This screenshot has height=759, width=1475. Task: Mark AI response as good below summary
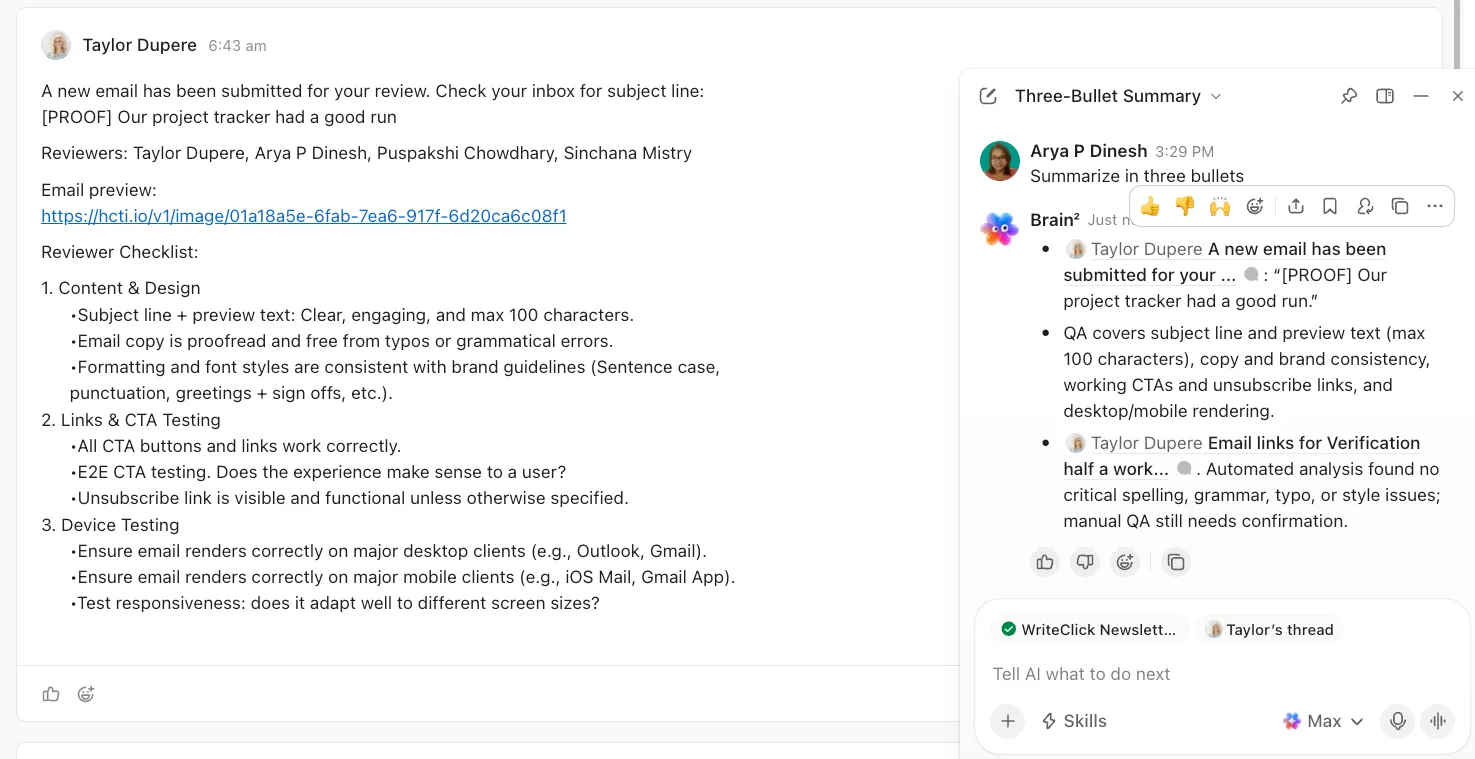point(1045,562)
